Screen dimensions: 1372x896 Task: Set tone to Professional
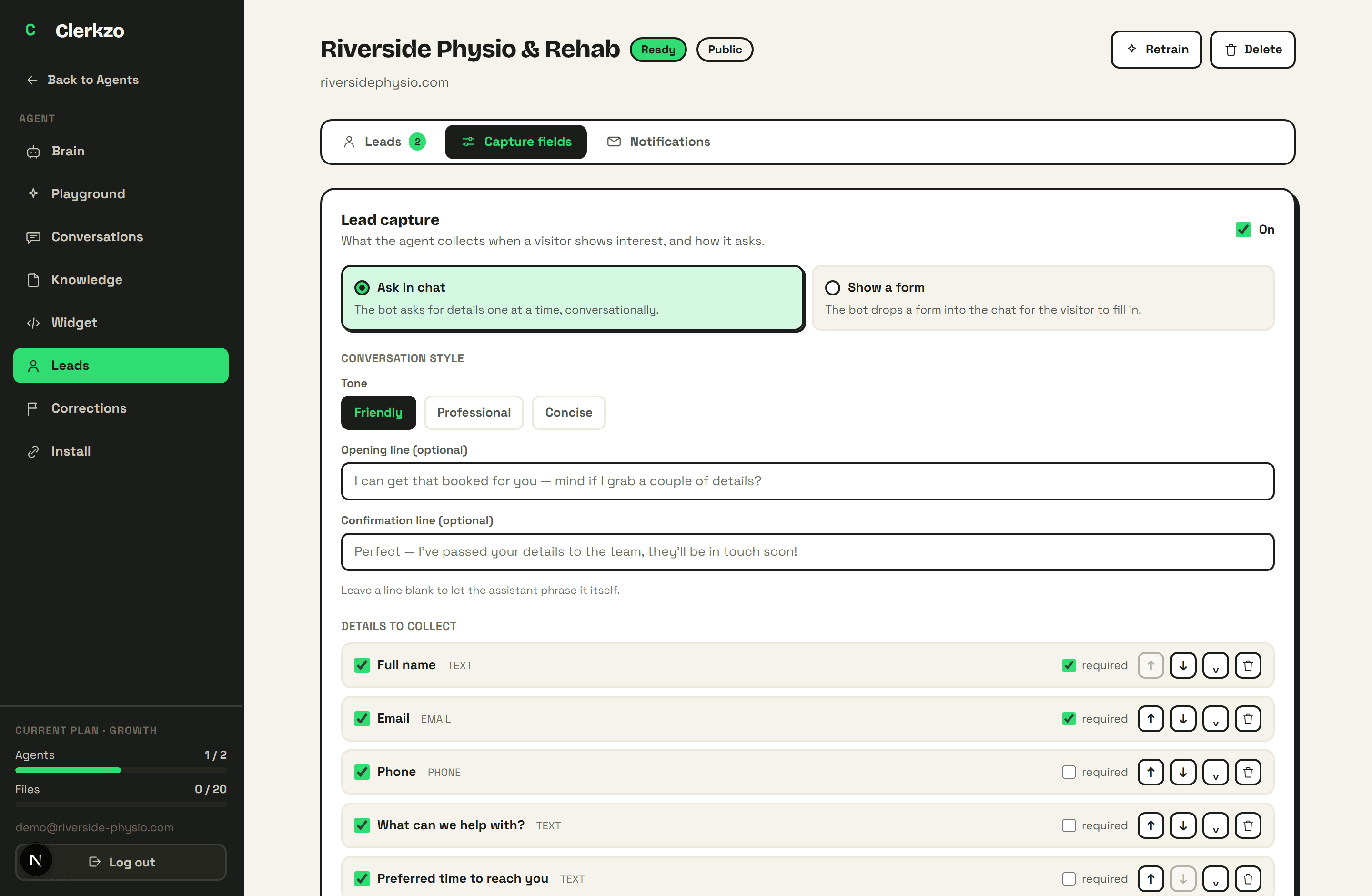click(474, 412)
